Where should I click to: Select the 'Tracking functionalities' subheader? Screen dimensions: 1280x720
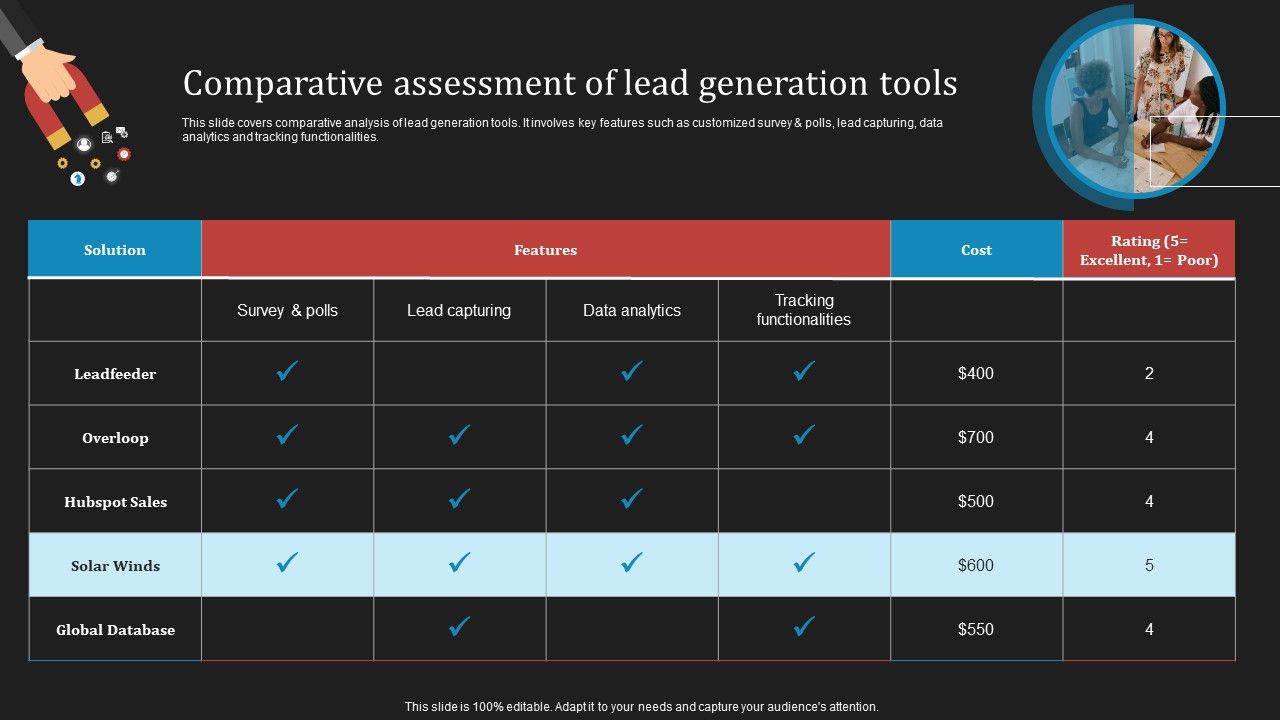click(804, 310)
